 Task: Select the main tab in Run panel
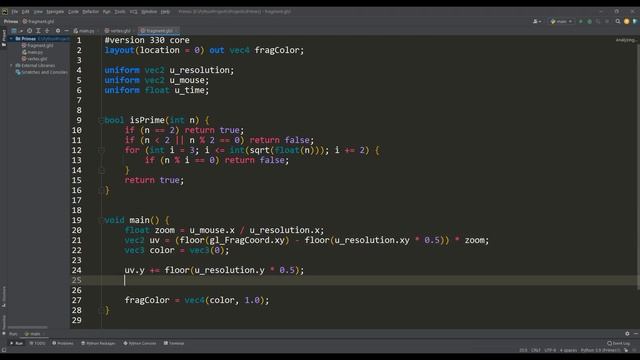(x=33, y=334)
